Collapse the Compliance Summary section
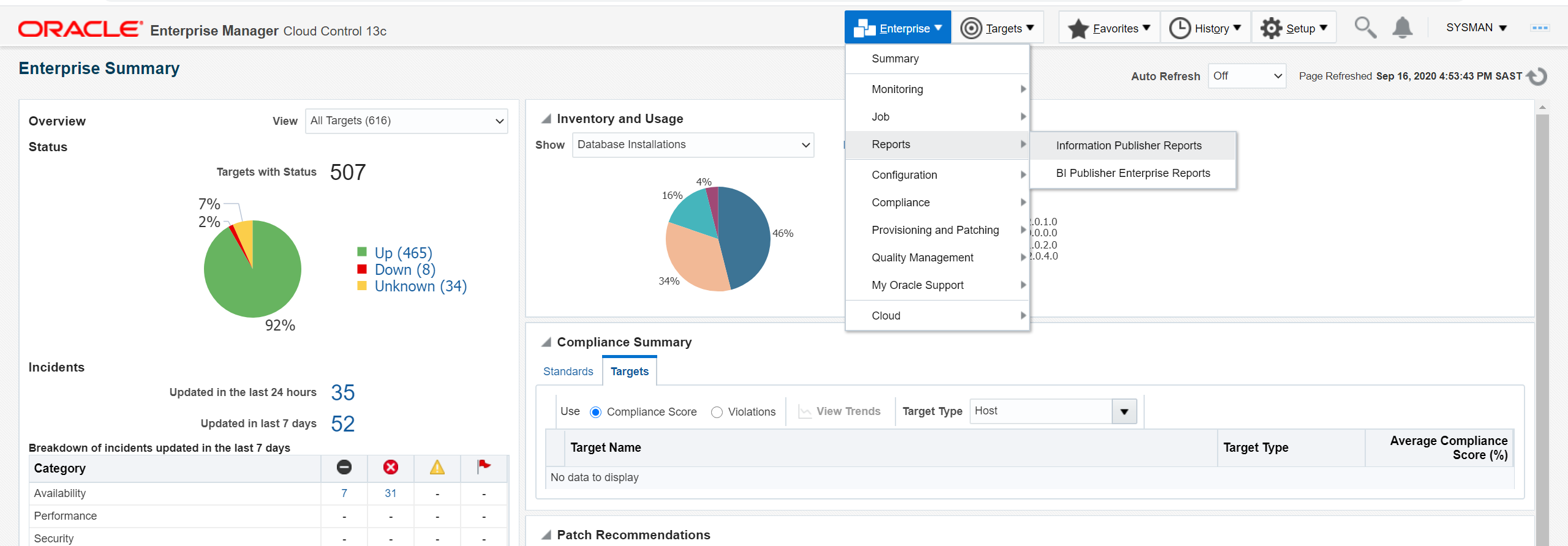The height and width of the screenshot is (546, 1568). [x=546, y=342]
